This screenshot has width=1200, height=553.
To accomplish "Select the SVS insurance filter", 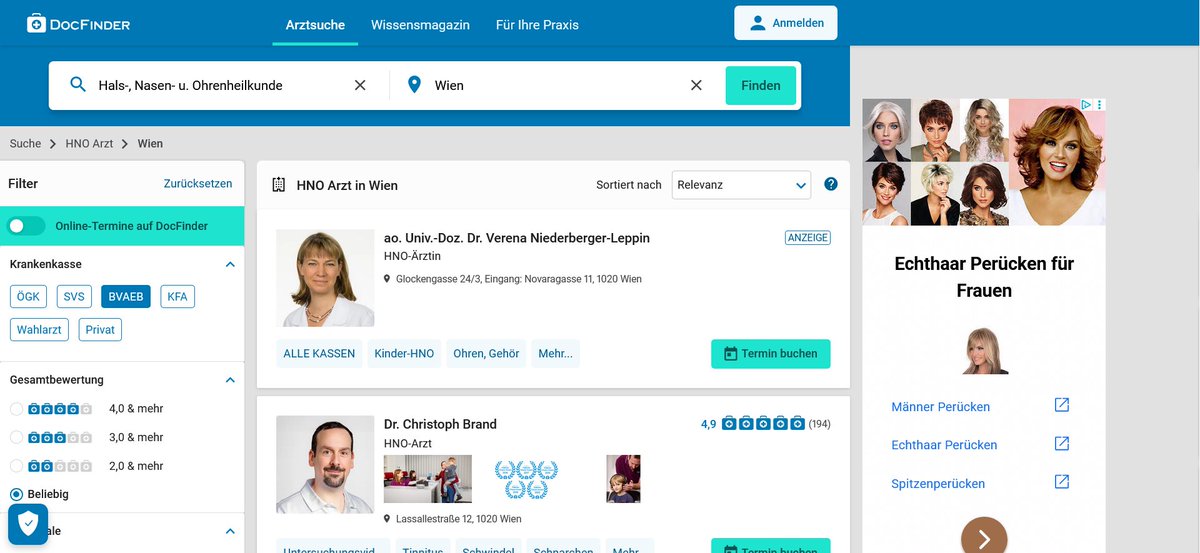I will coord(75,297).
